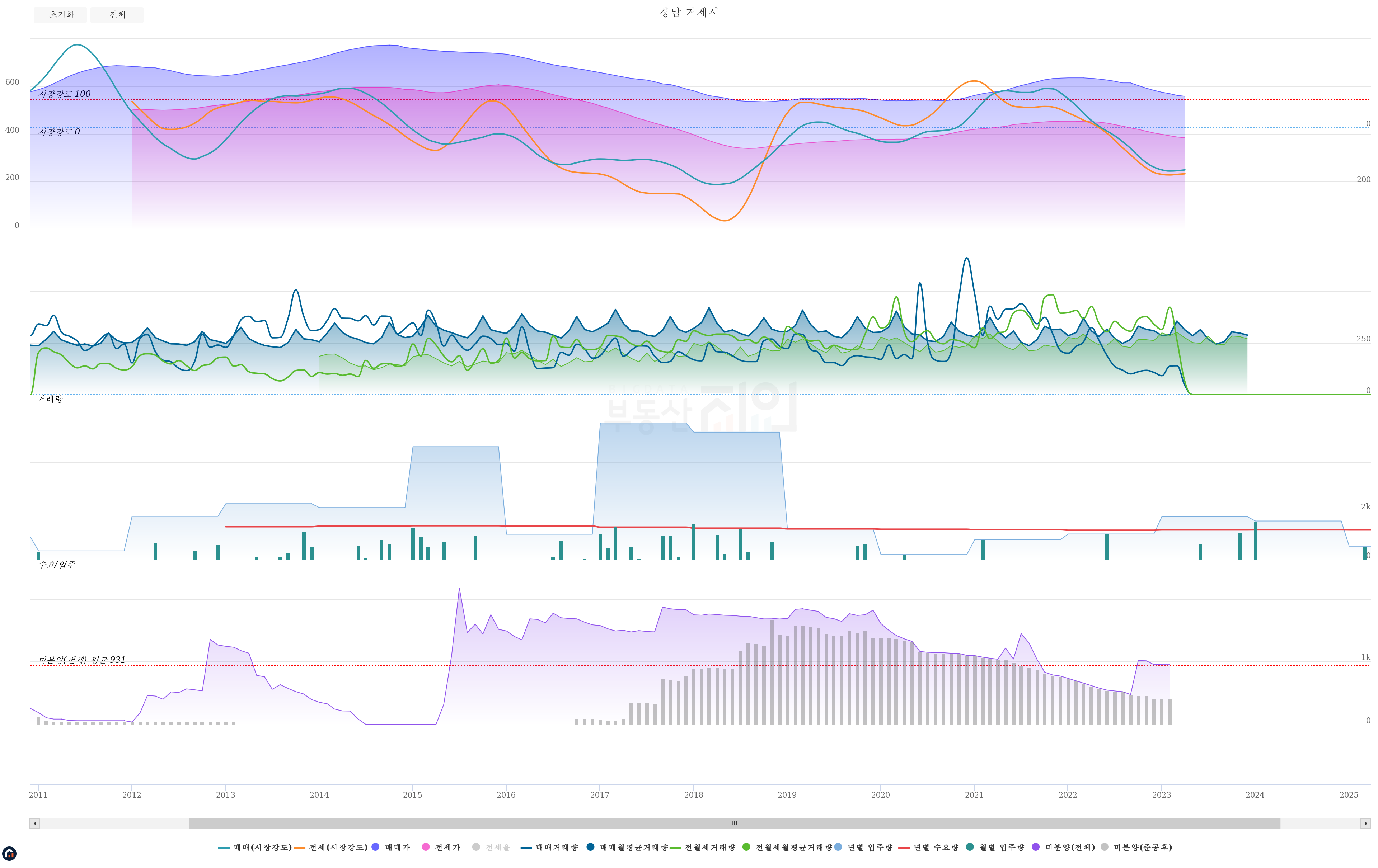
Task: Click the 전체 button
Action: click(117, 15)
